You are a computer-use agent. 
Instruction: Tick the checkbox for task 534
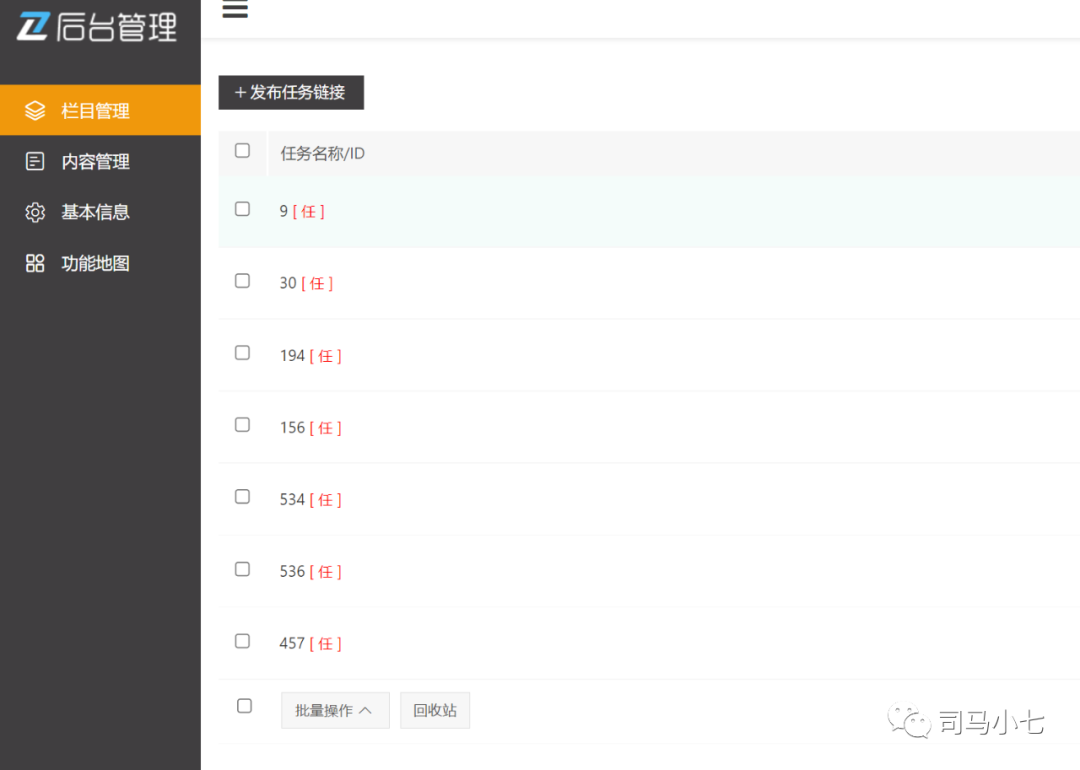click(x=242, y=497)
